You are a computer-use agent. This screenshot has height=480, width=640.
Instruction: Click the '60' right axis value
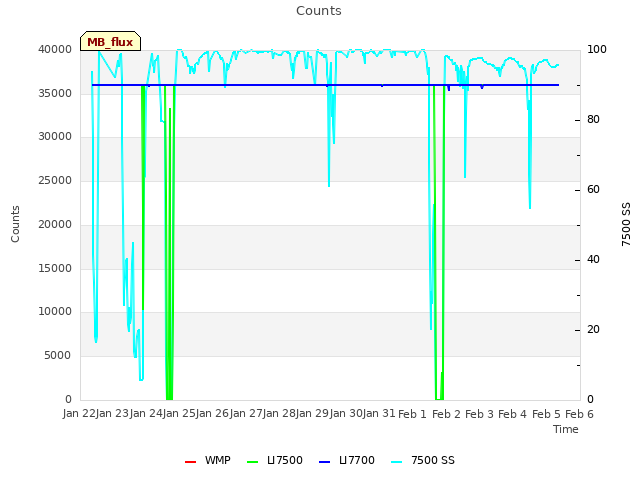593,190
